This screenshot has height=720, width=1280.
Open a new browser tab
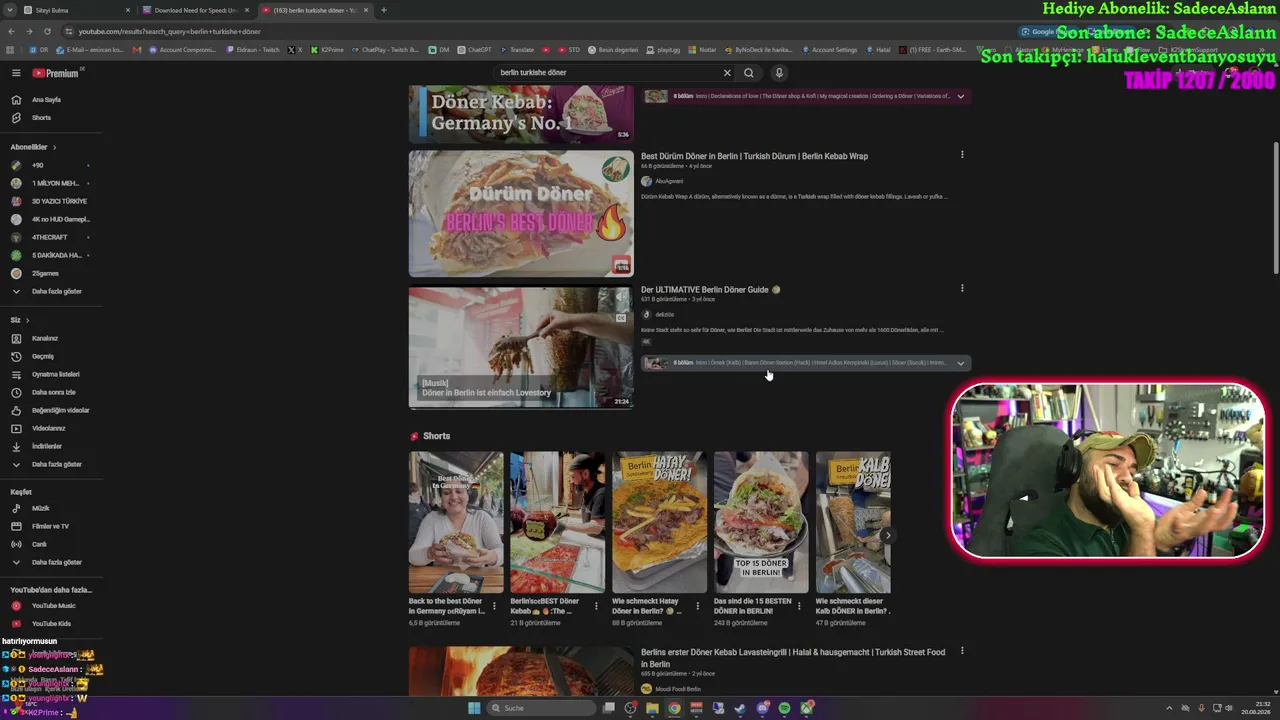(384, 10)
